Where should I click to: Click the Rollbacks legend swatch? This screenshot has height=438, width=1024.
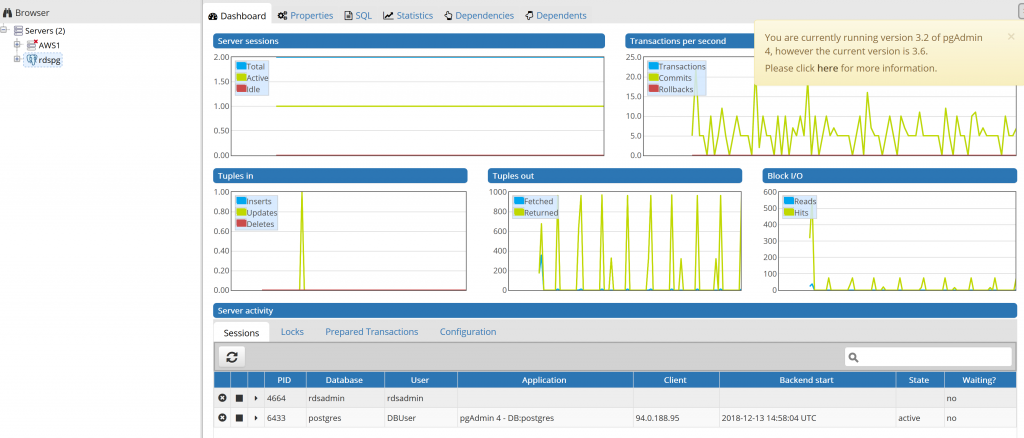pyautogui.click(x=653, y=88)
